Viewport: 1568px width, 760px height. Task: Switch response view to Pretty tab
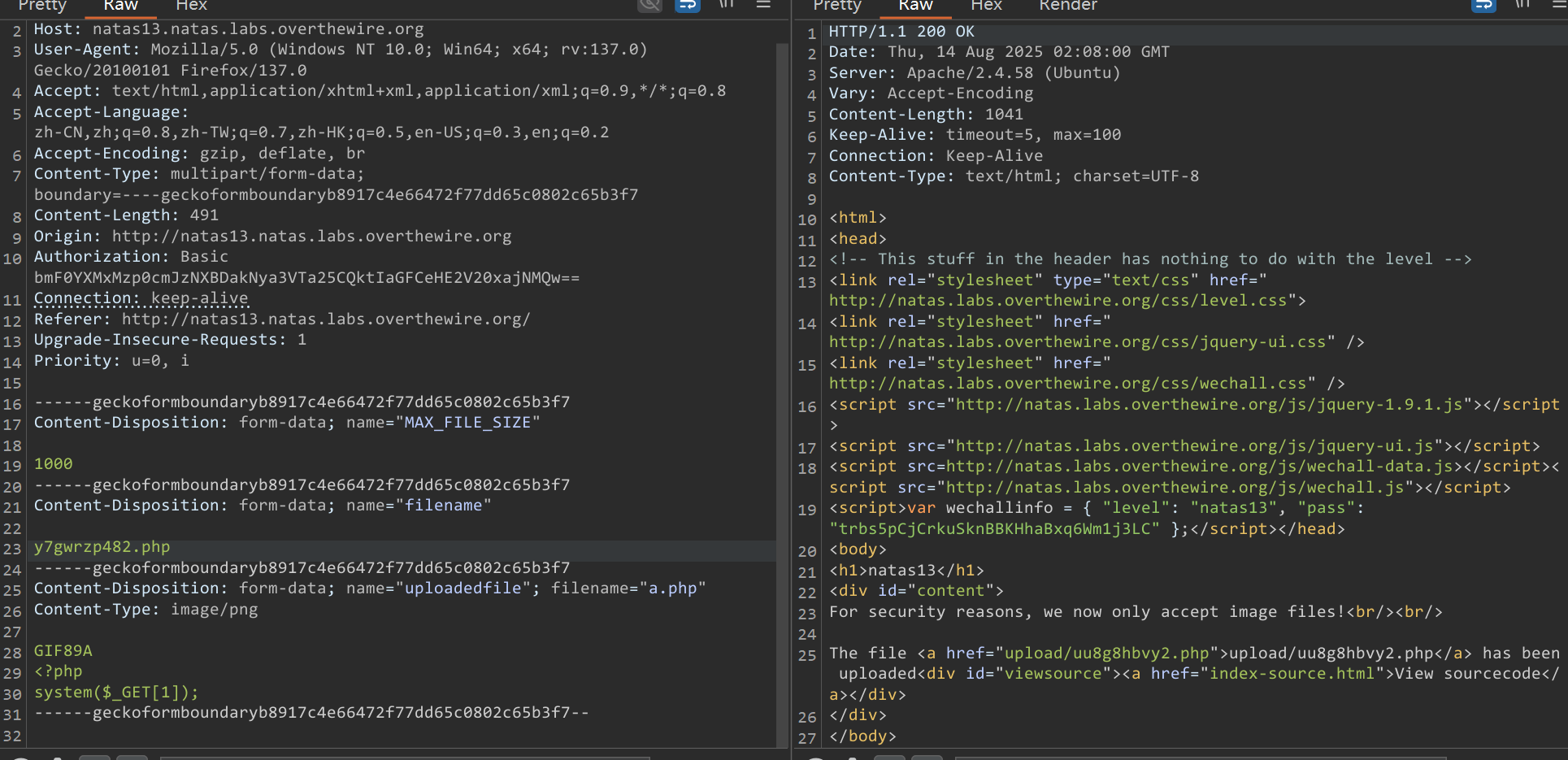click(836, 6)
